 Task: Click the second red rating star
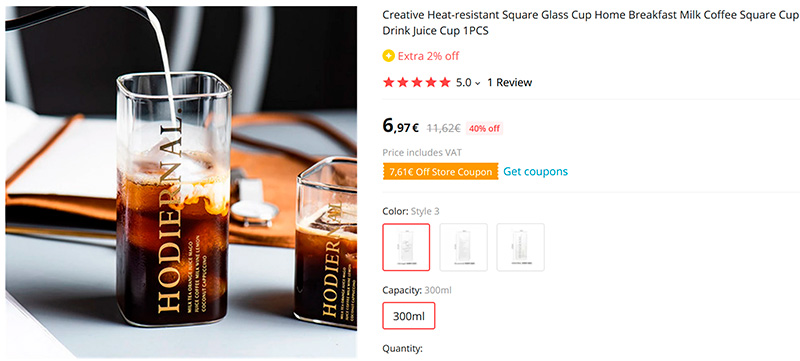click(403, 83)
